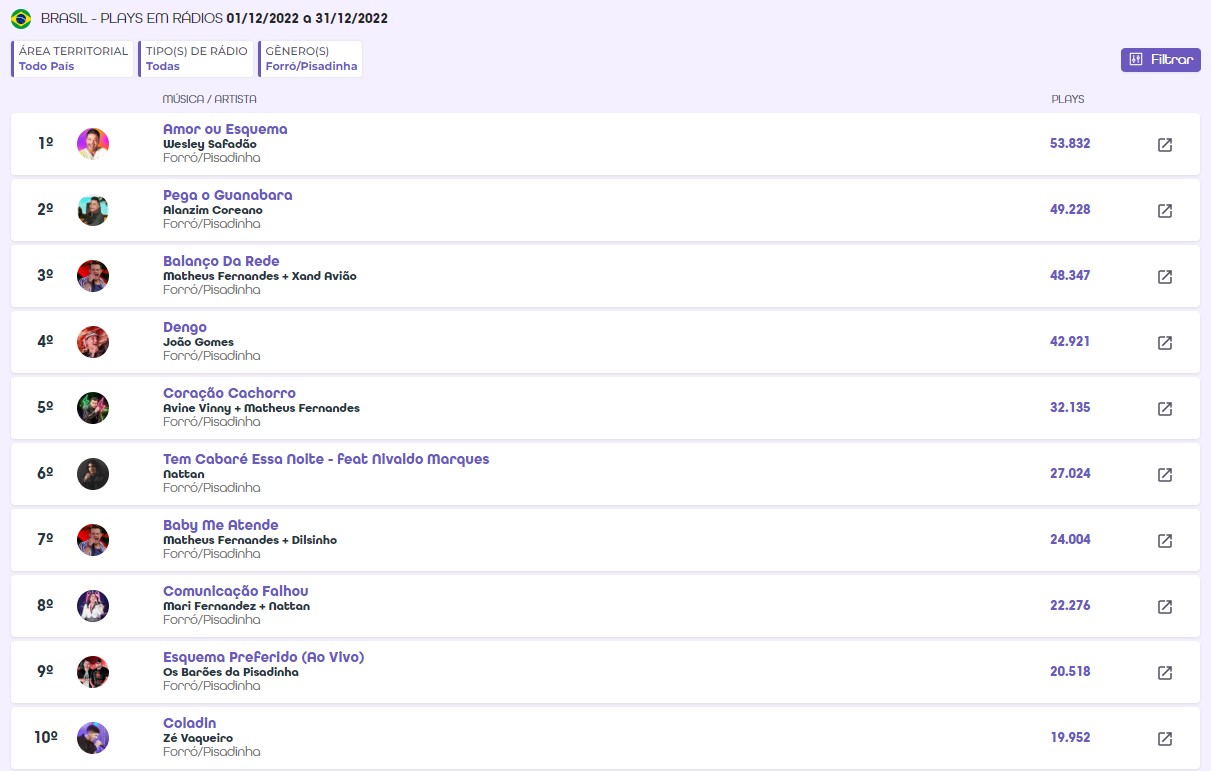Open the Gênero(s) Forró/Pisadinha filter
The height and width of the screenshot is (771, 1211).
pyautogui.click(x=310, y=59)
